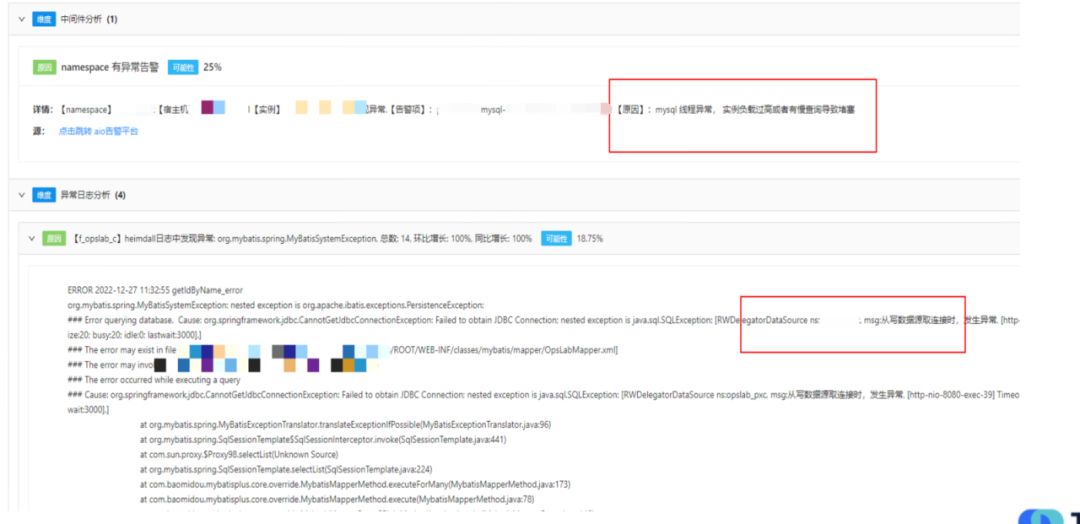Collapse the 中间件分析 section chevron
The image size is (1080, 524).
[21, 19]
